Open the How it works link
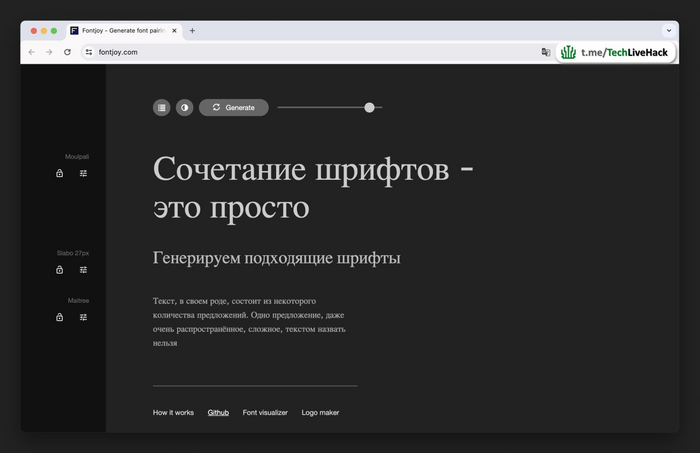This screenshot has height=453, width=700. click(x=173, y=412)
